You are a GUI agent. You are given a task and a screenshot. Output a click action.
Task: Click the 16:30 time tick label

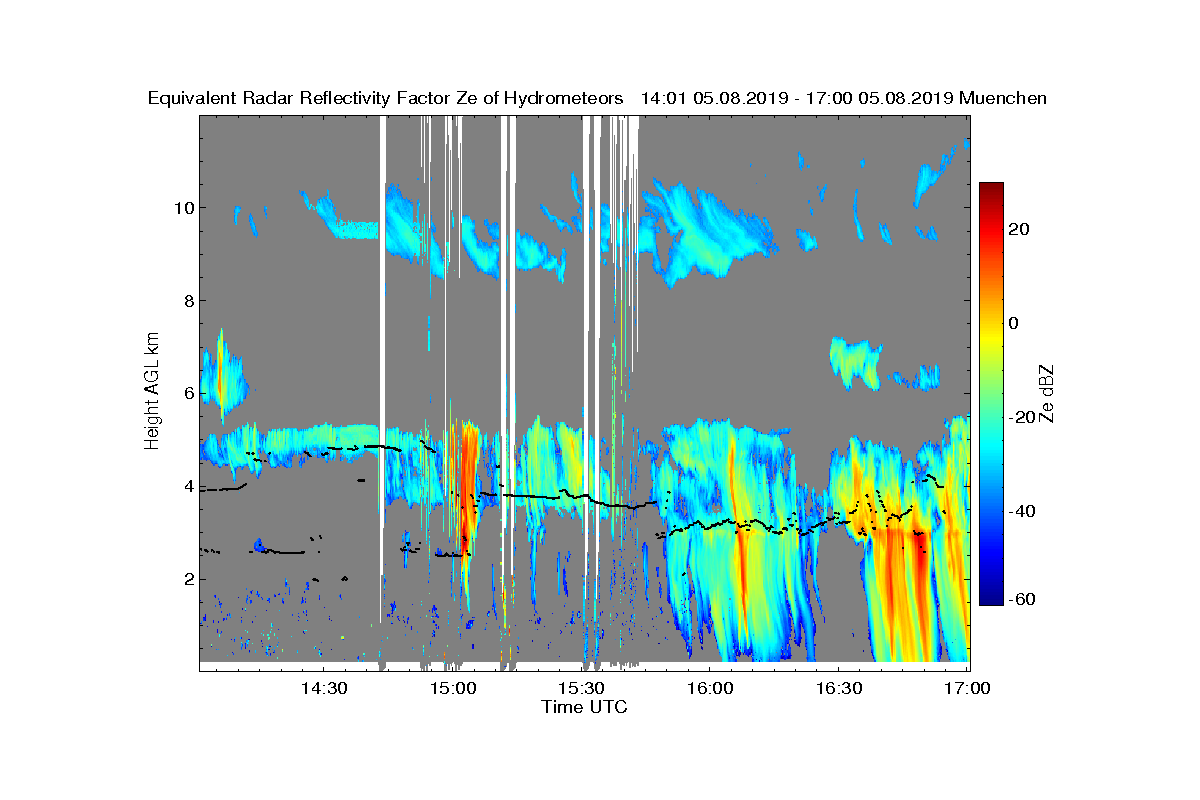(x=839, y=688)
